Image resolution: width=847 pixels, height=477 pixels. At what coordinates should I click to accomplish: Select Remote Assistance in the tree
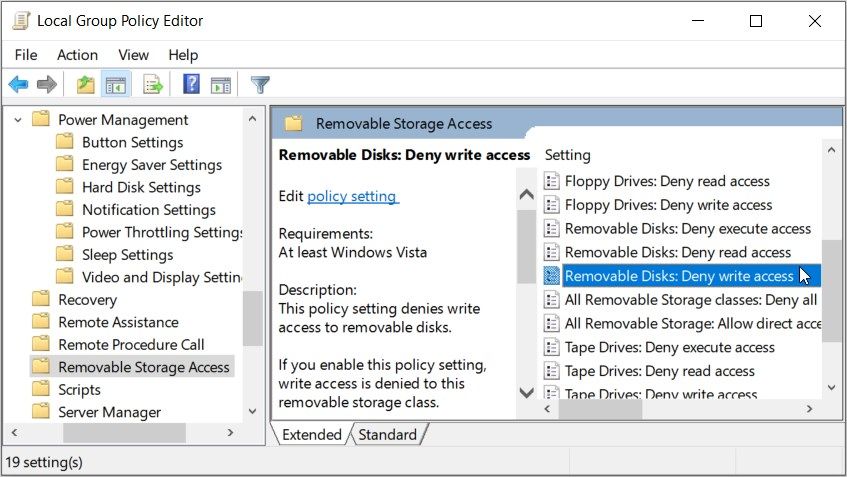point(118,322)
